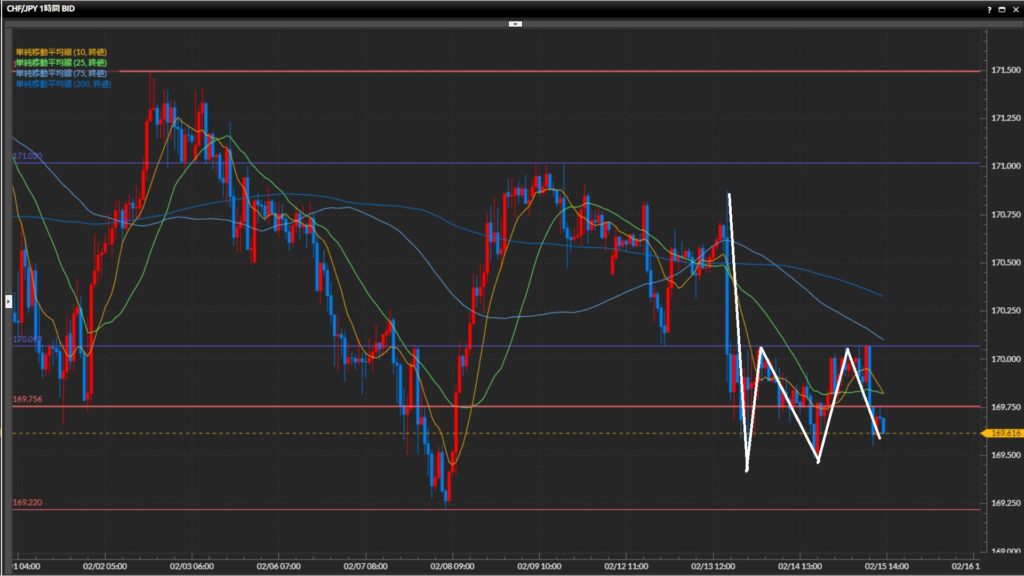Select the 10-period moving average legend

click(61, 51)
